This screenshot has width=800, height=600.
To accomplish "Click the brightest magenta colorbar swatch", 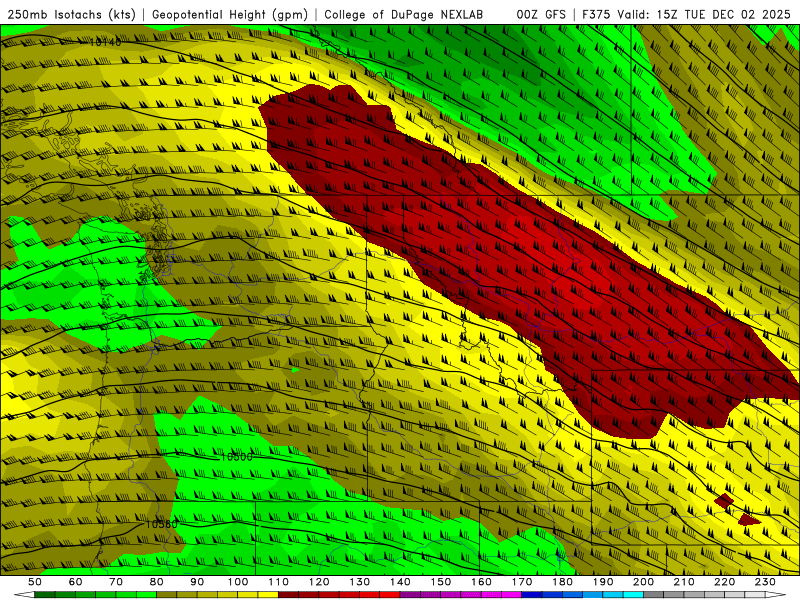I will pyautogui.click(x=511, y=595).
